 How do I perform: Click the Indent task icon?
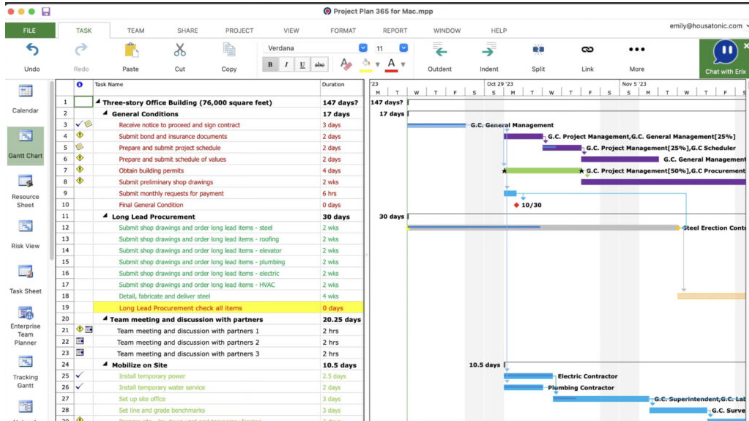489,50
